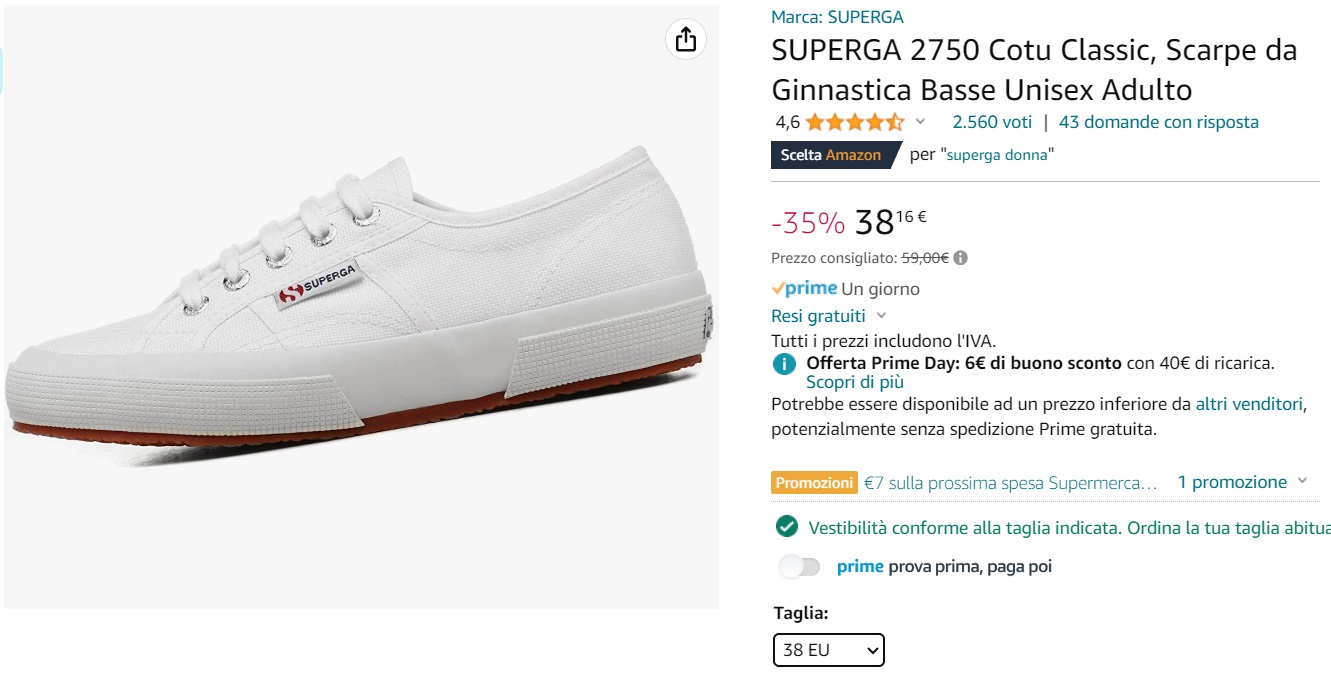Screen dimensions: 1331x675
Task: Expand the star rating breakdown chevron
Action: (x=919, y=124)
